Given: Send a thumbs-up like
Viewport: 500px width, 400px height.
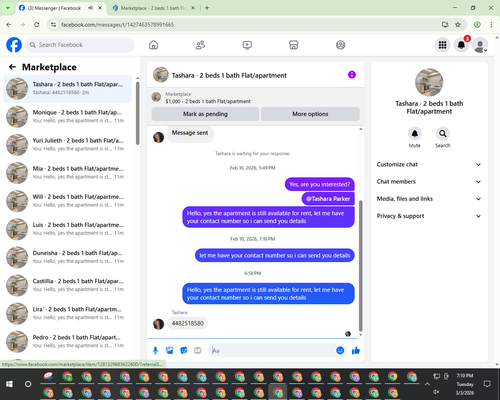Looking at the screenshot, I should pyautogui.click(x=356, y=350).
